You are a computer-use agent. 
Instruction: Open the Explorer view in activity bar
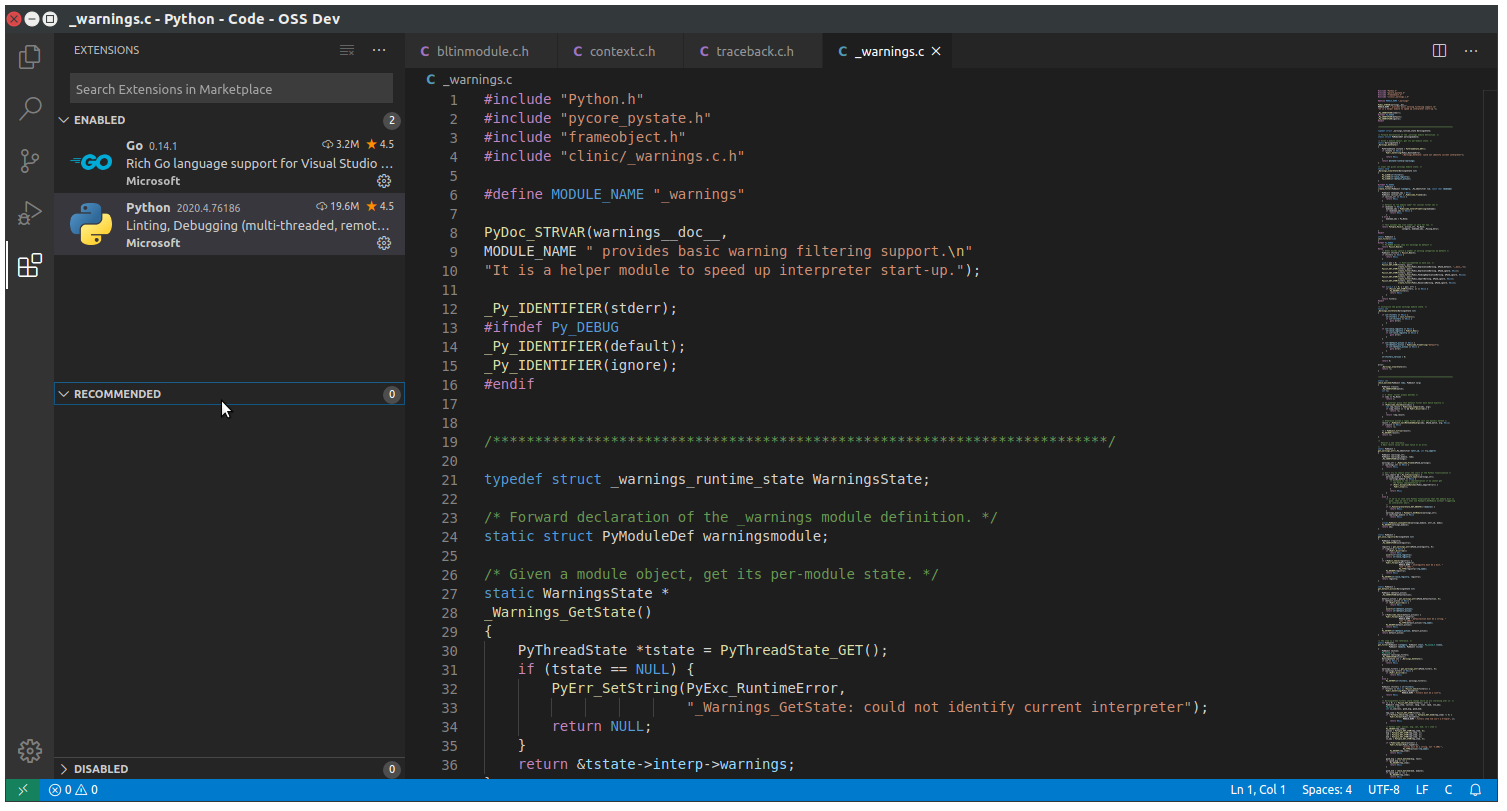tap(30, 57)
